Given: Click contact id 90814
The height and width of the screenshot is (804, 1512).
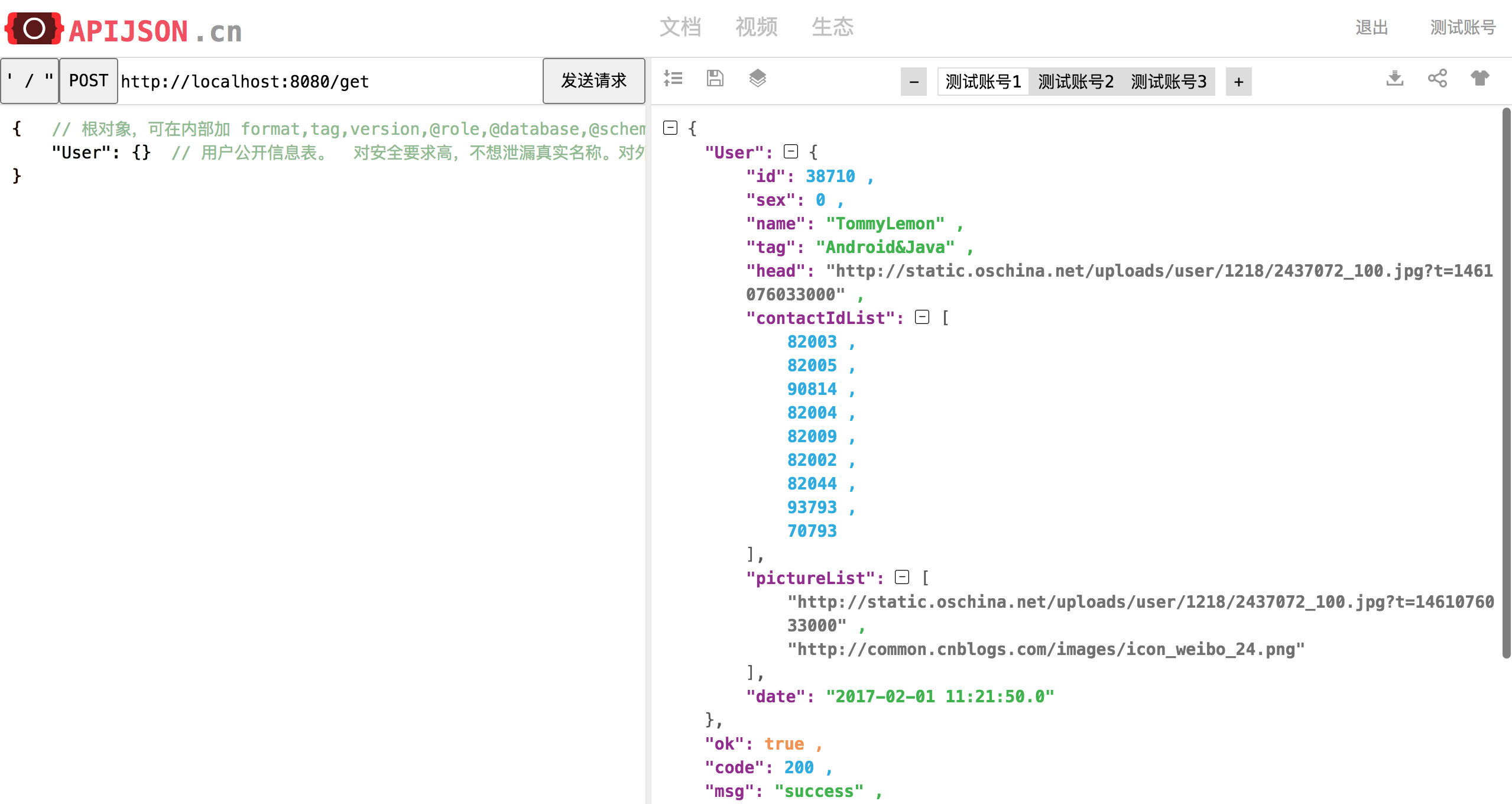Looking at the screenshot, I should 812,389.
